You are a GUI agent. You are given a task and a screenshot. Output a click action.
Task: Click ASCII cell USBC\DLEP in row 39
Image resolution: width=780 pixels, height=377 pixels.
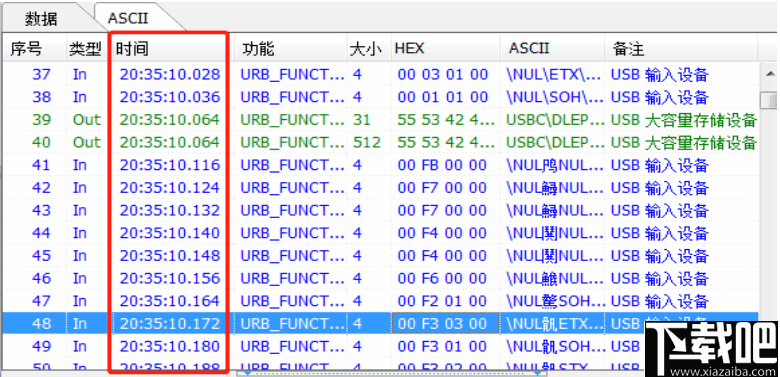click(x=556, y=120)
